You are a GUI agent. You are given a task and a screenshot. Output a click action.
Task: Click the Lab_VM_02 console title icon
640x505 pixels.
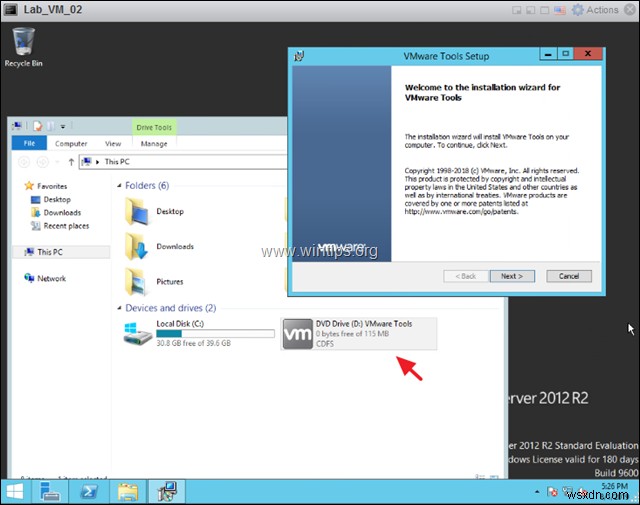tap(10, 9)
